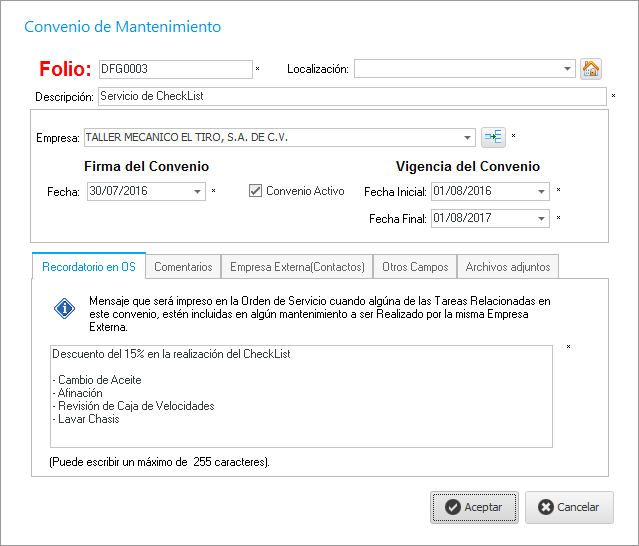
Task: Click the company selector icon next to Empresa
Action: tap(493, 137)
